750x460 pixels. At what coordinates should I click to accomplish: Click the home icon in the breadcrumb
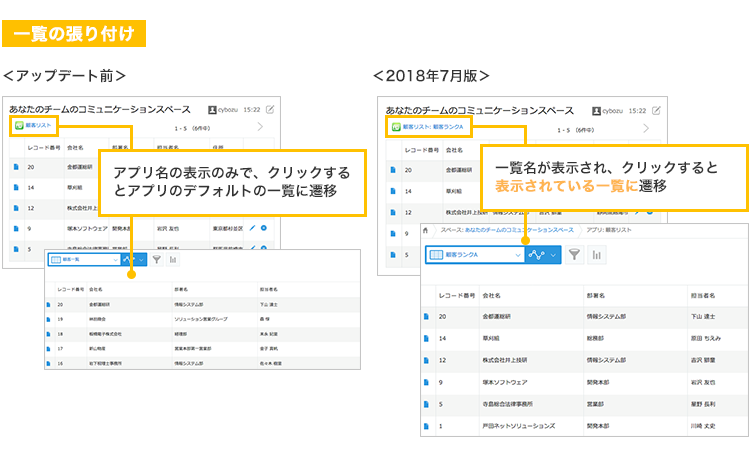point(427,229)
